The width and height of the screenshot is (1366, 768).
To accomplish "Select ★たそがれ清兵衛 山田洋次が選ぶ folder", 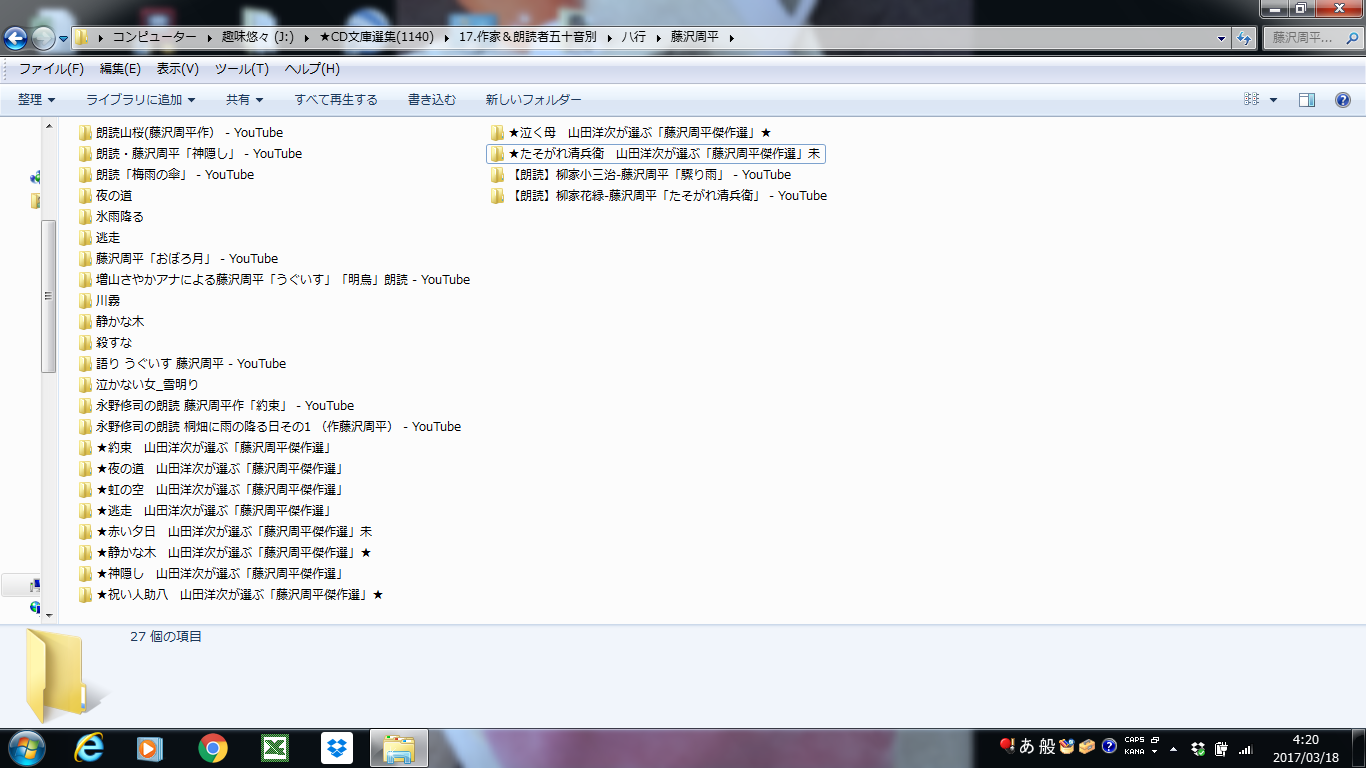I will [x=656, y=153].
